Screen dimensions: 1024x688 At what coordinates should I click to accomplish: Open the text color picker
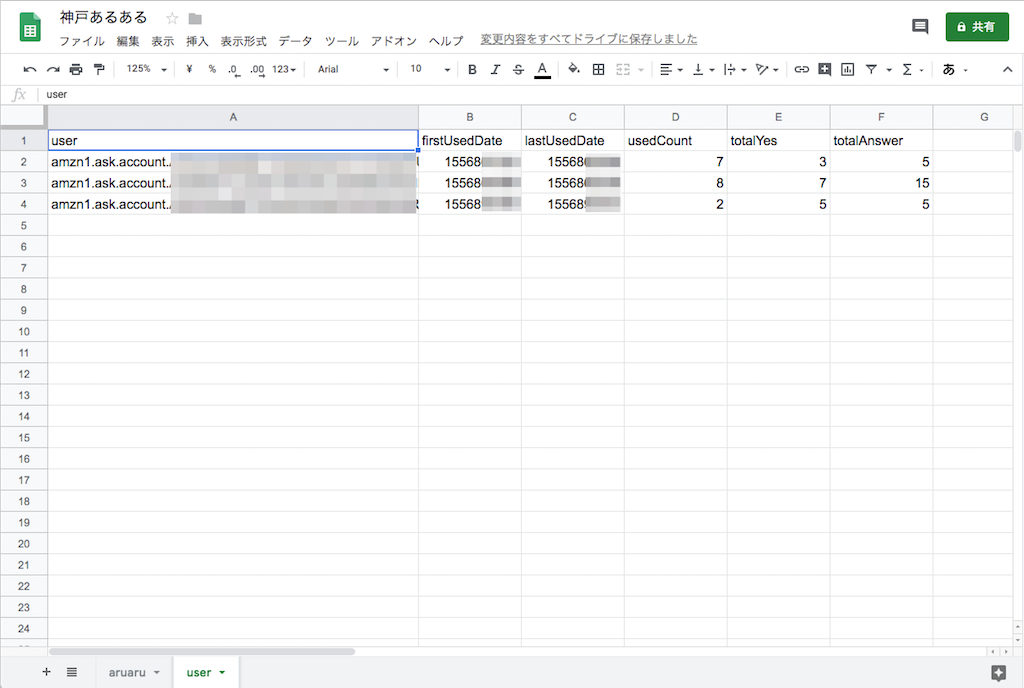542,69
